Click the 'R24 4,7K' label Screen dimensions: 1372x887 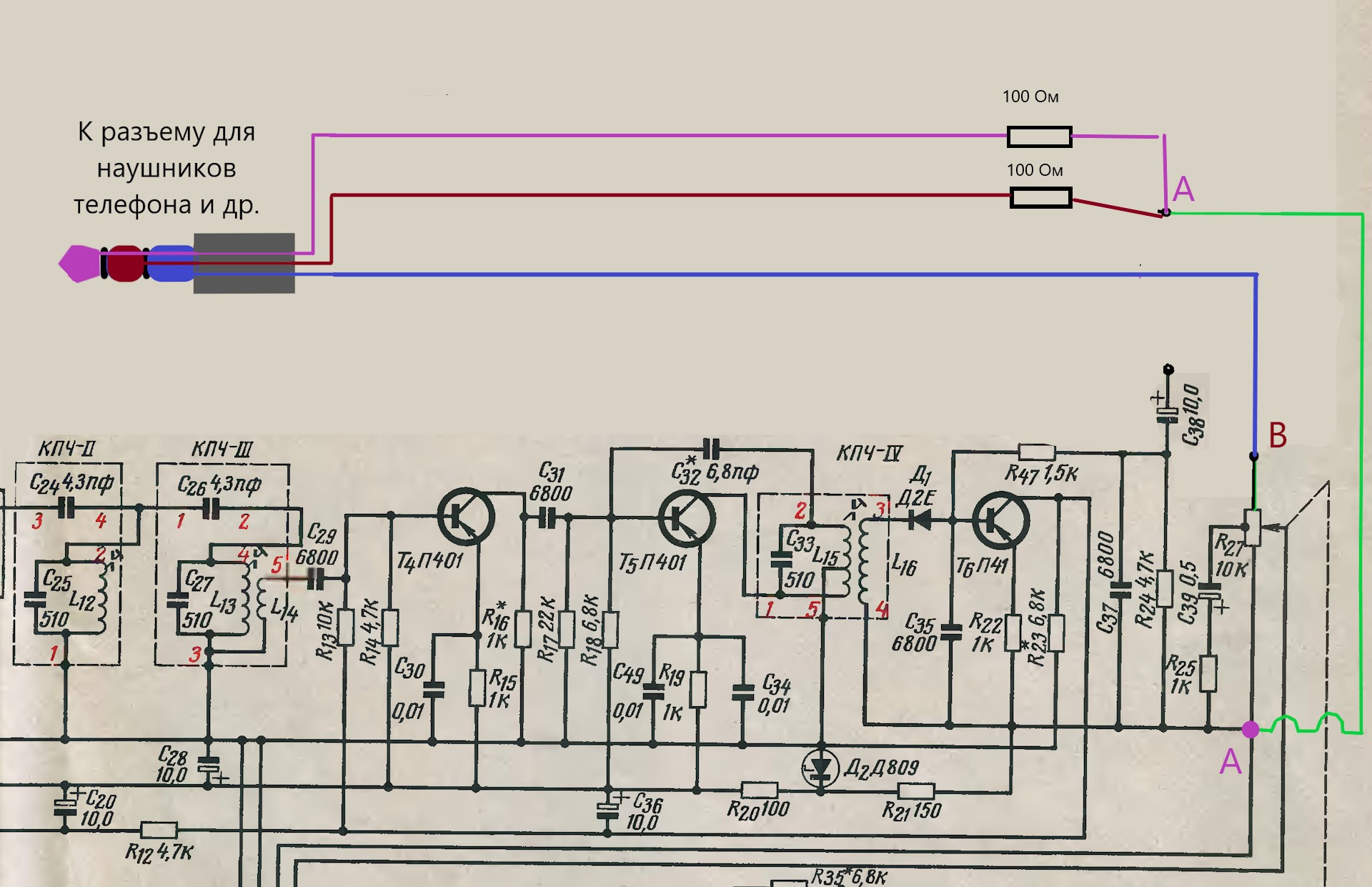pyautogui.click(x=1145, y=589)
